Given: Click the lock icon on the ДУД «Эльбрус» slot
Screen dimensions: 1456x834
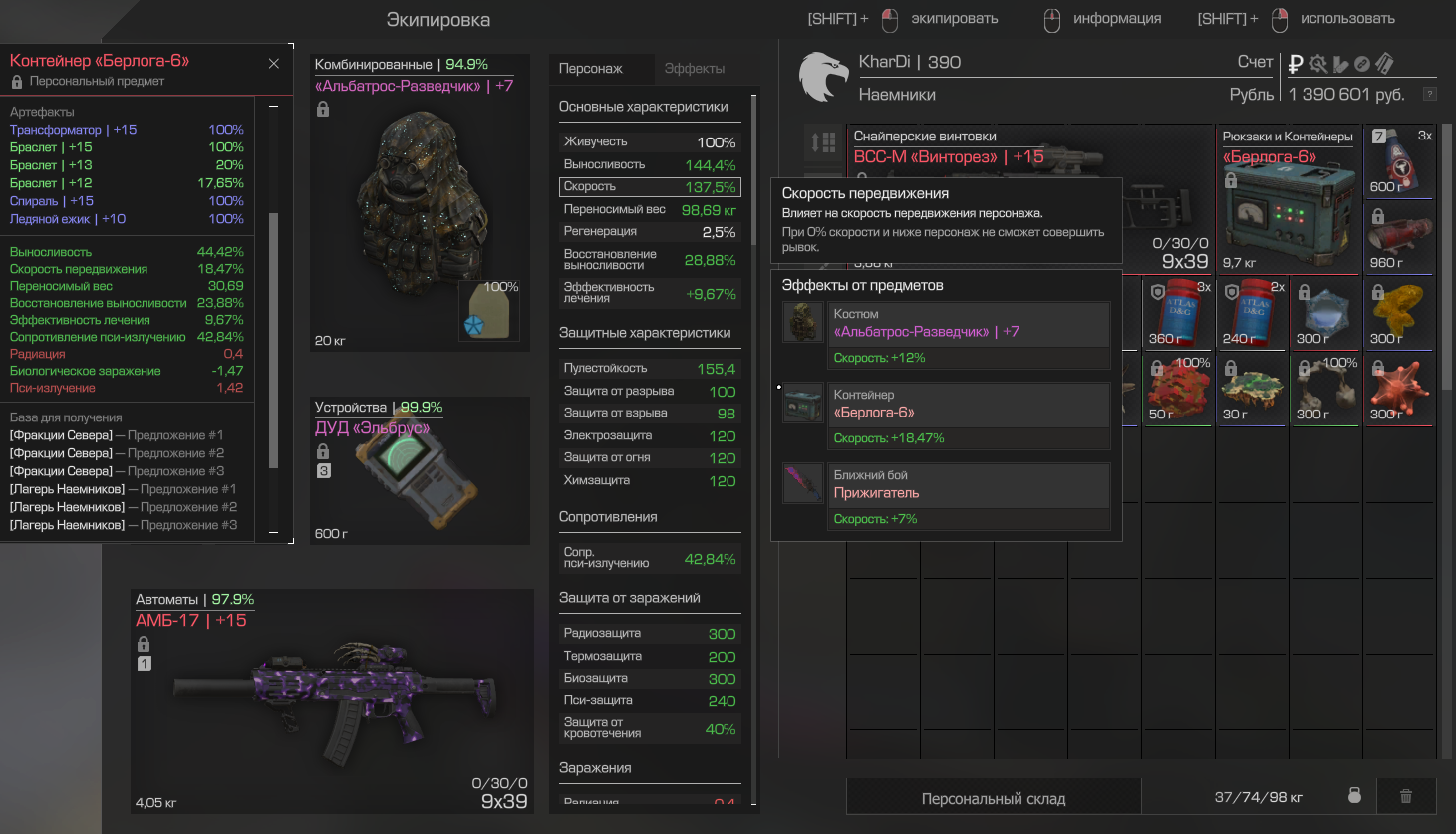Looking at the screenshot, I should 323,451.
